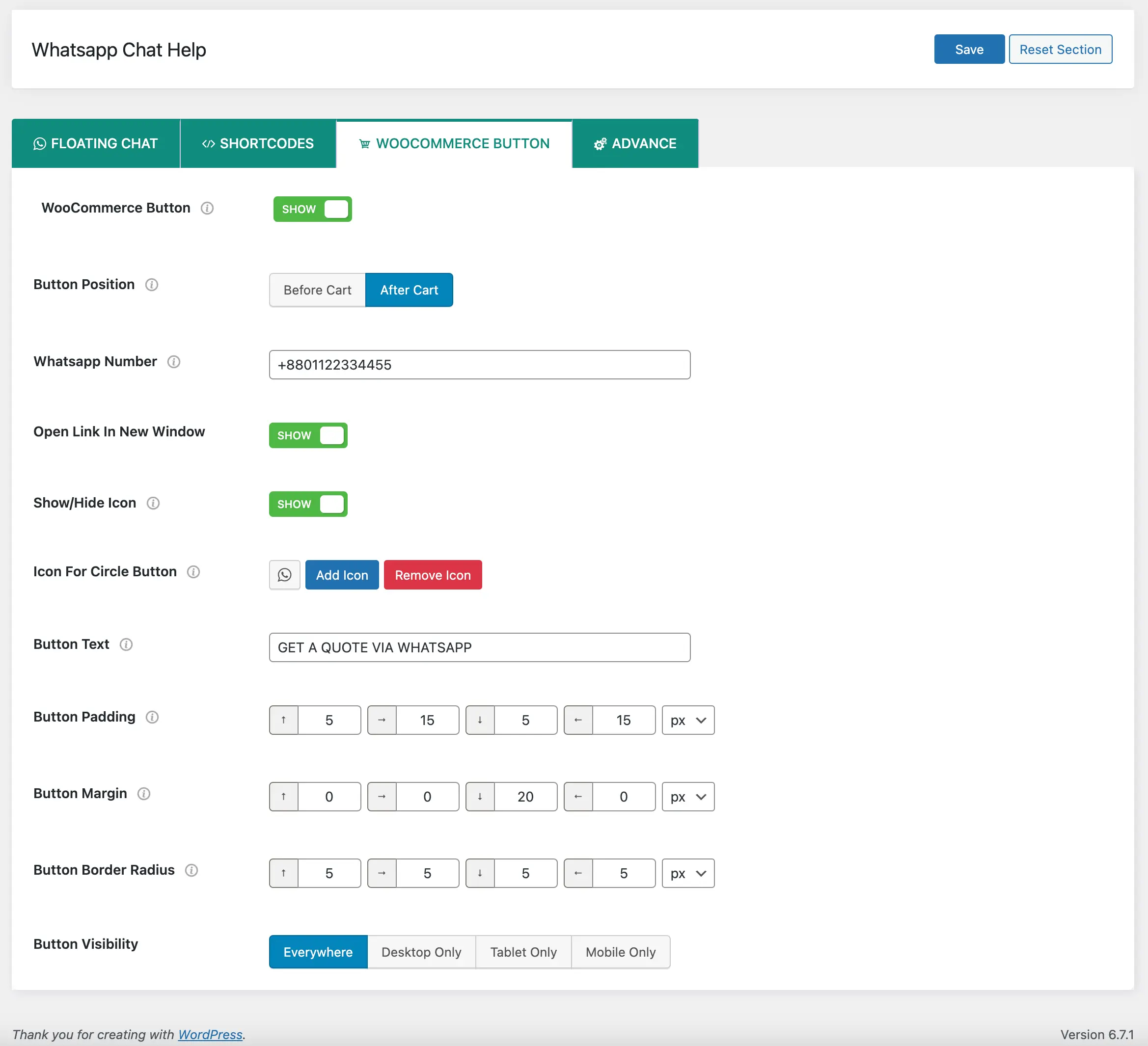The height and width of the screenshot is (1046, 1148).
Task: Click the right arrow icon in Button Padding
Action: click(x=382, y=720)
